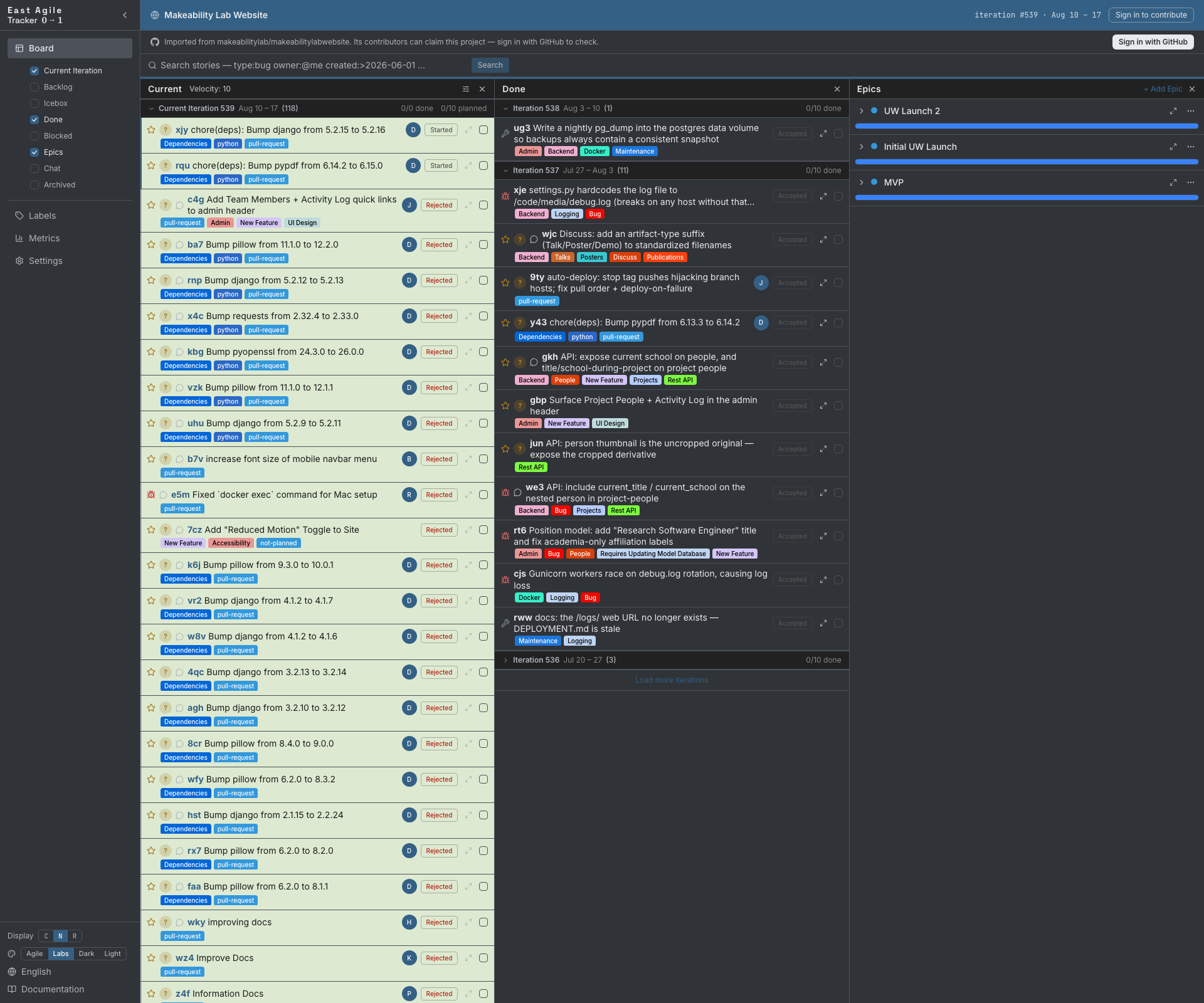Expand the Initial UW Launch epic
This screenshot has width=1204, height=1003.
coord(862,147)
